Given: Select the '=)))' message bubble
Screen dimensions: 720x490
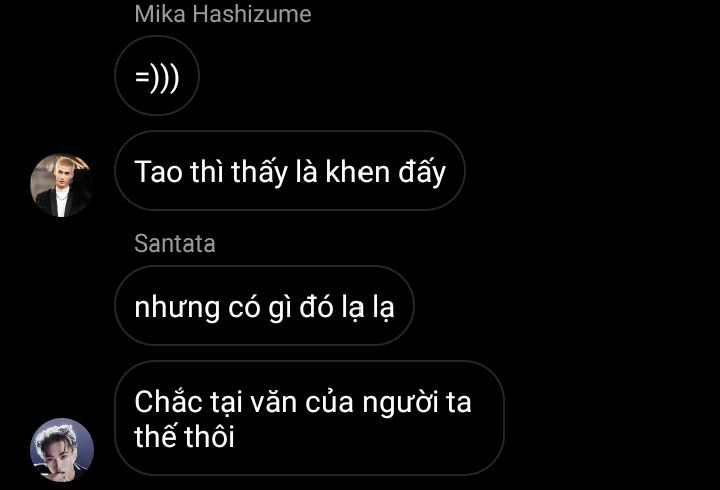Looking at the screenshot, I should click(x=157, y=76).
